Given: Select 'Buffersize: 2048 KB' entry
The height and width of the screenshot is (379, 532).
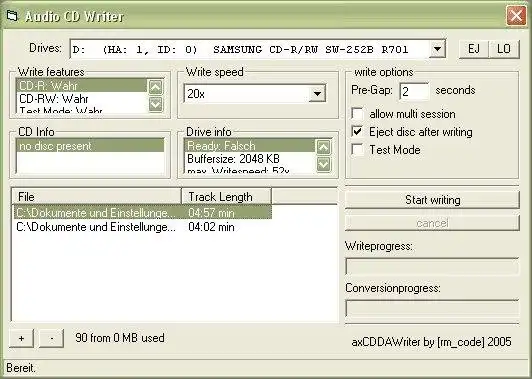Looking at the screenshot, I should (250, 159).
